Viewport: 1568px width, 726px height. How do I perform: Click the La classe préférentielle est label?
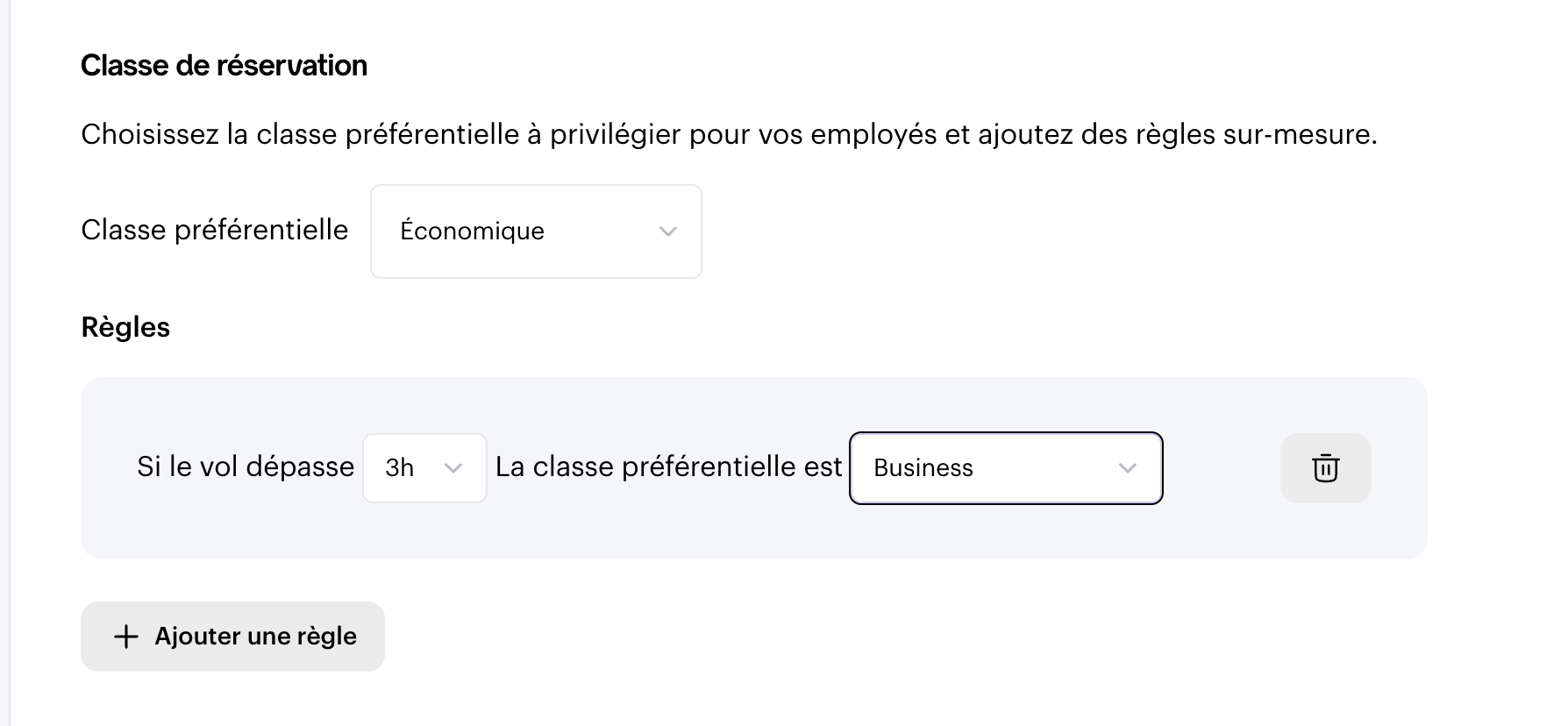point(668,466)
